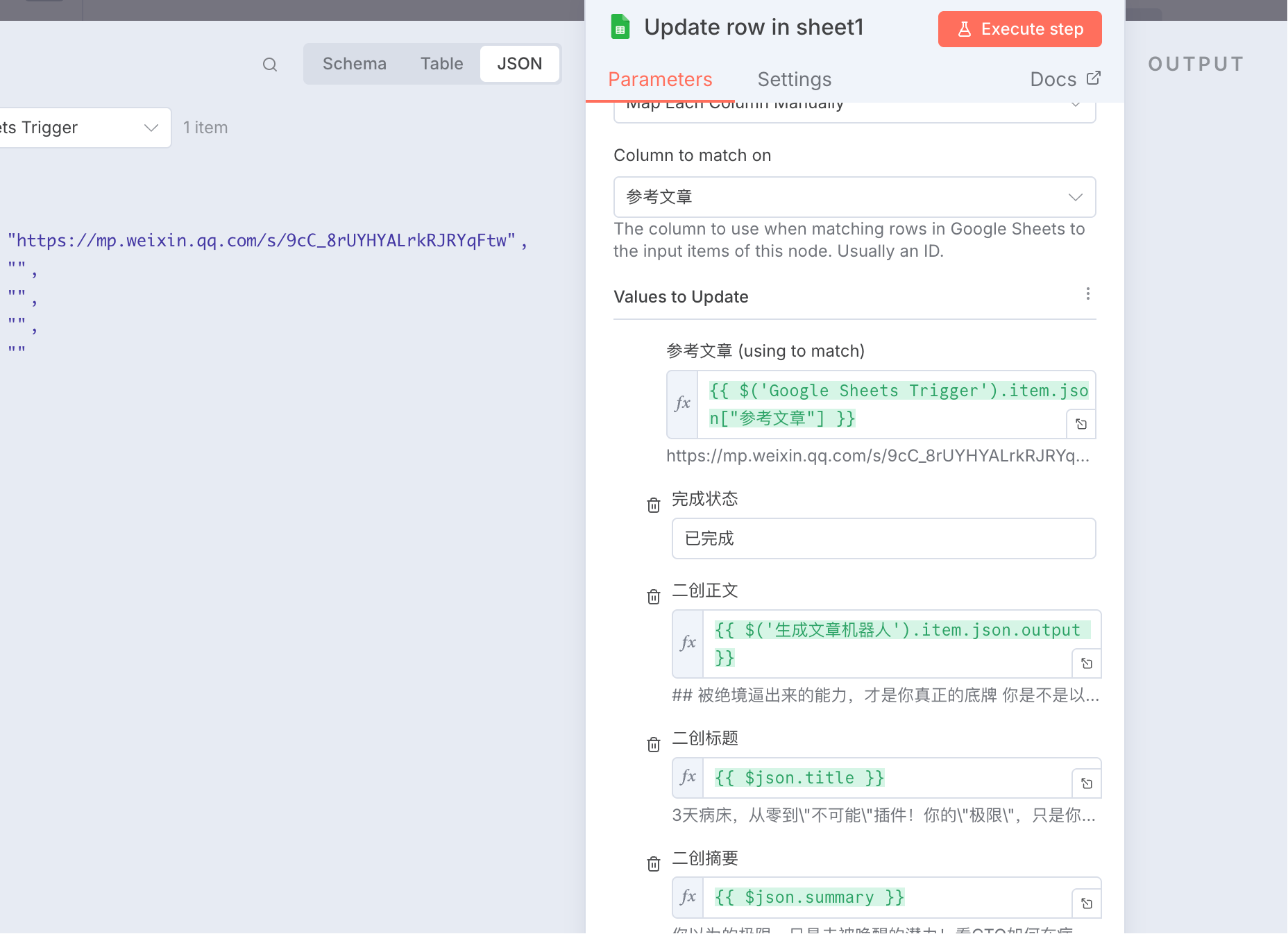Click the fx toggle for 二创正文 field
This screenshot has height=934, width=1288.
(688, 644)
